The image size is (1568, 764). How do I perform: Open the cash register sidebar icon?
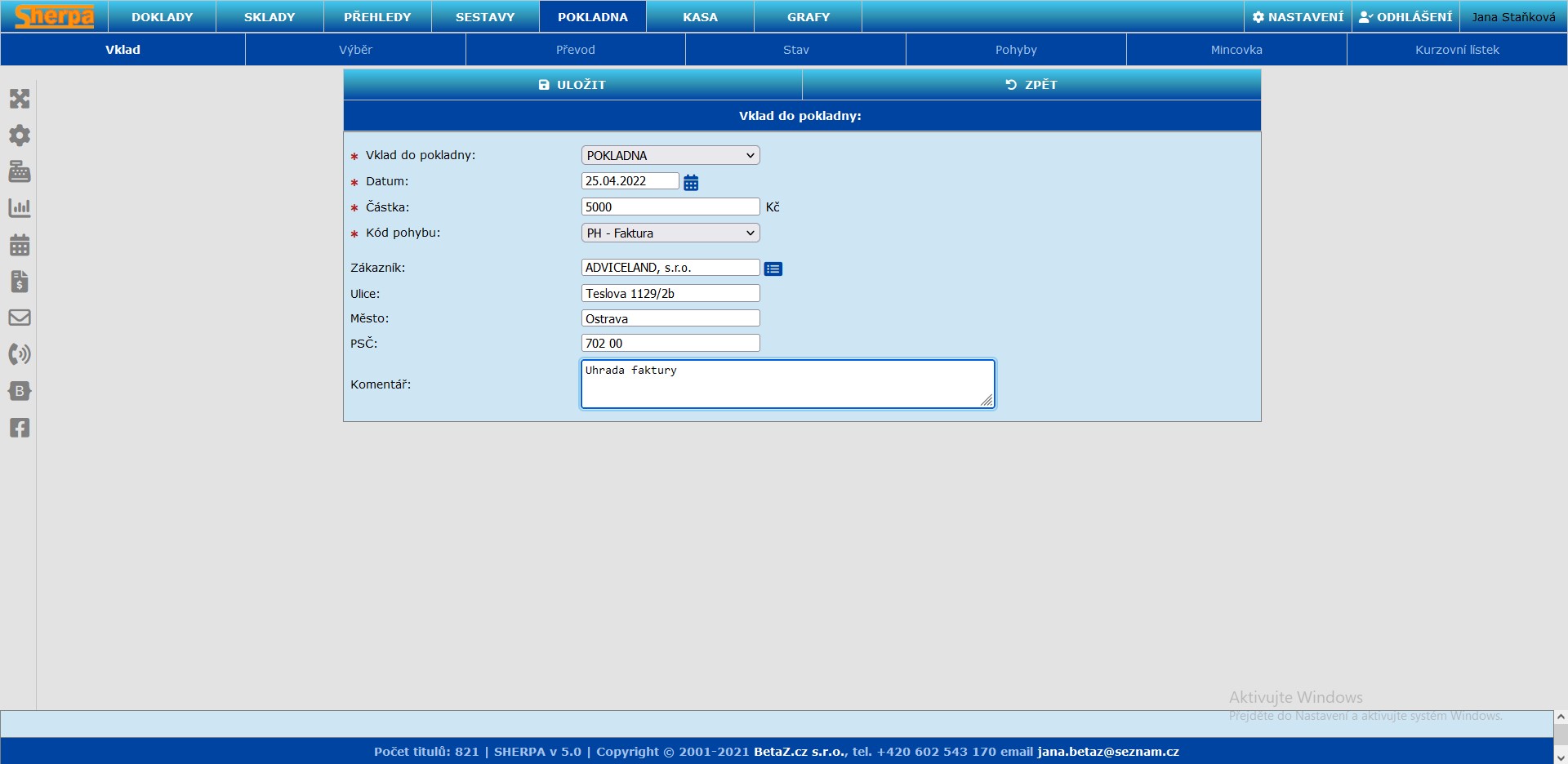pyautogui.click(x=20, y=171)
